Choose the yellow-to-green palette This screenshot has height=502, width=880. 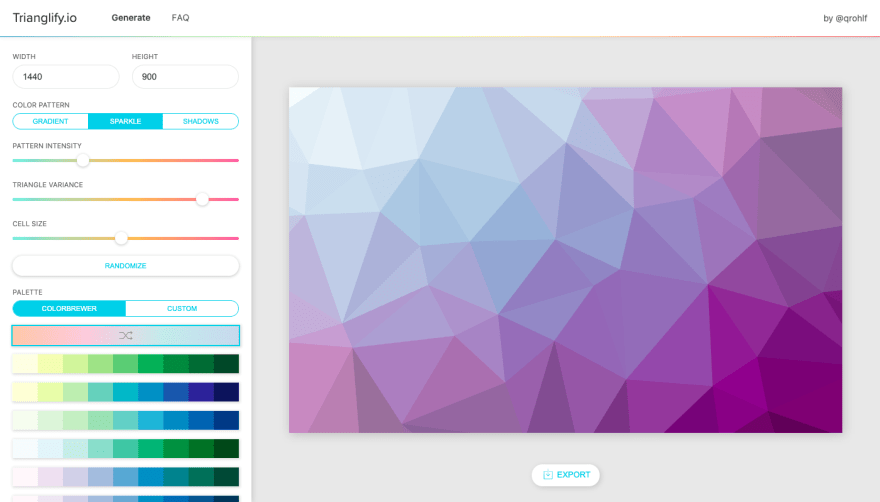coord(126,364)
